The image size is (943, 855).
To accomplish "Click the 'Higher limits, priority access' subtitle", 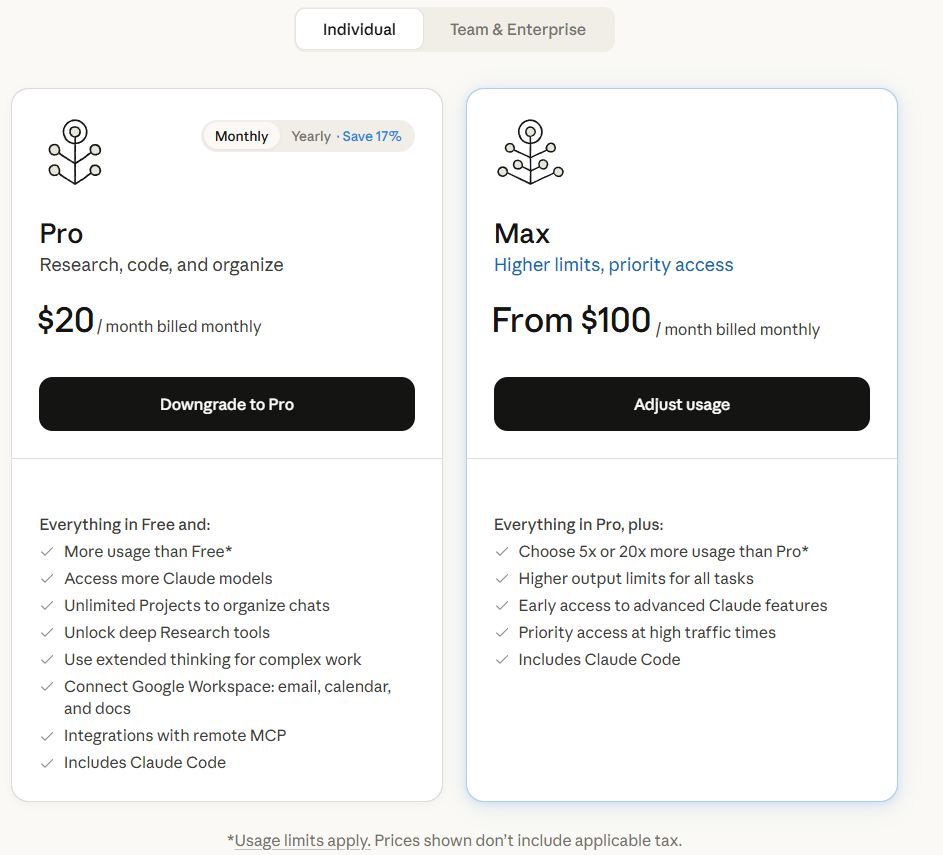I will coord(613,265).
